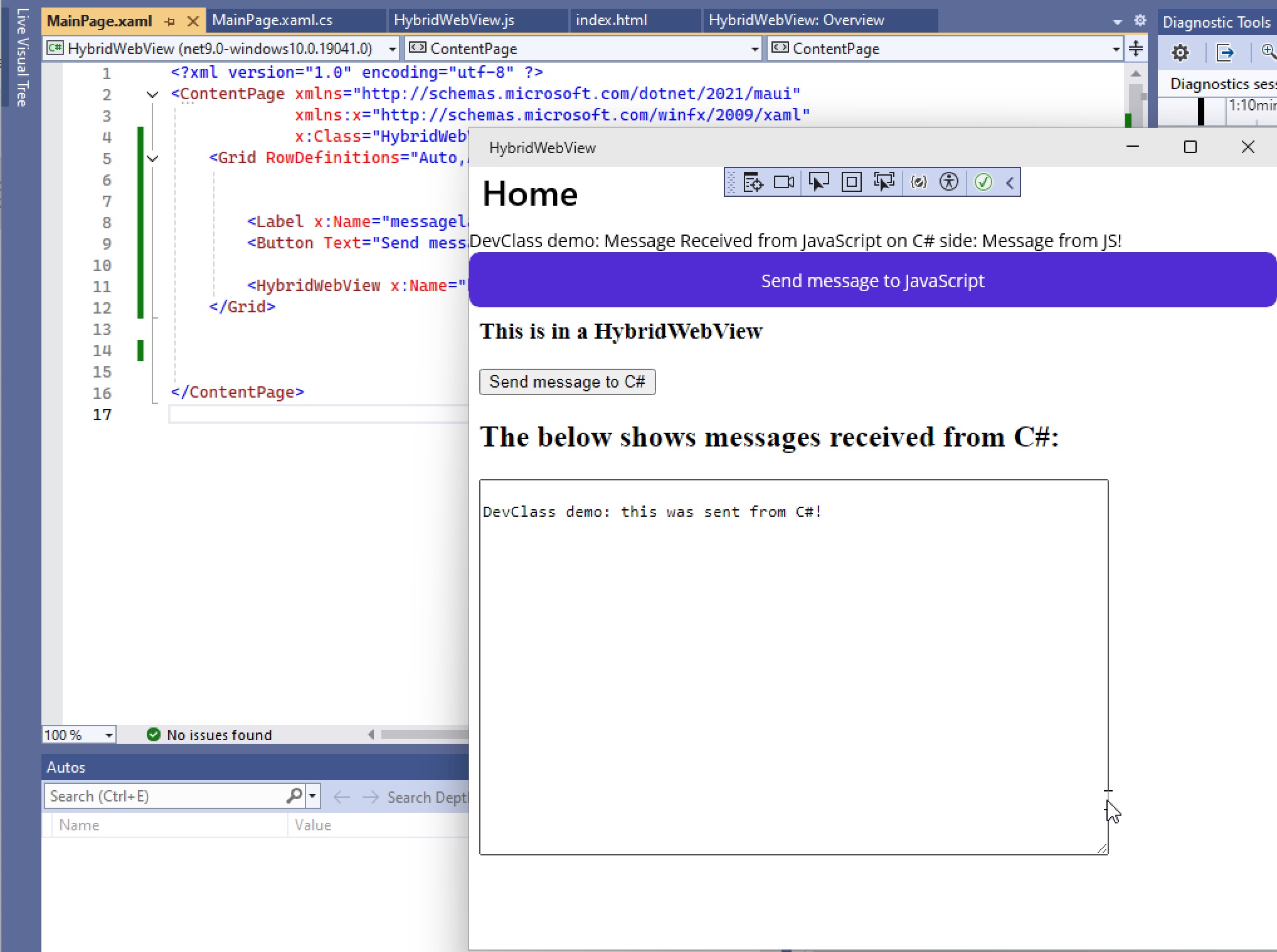Open the index.html editor tab
Screen dimensions: 1277x952
click(610, 20)
